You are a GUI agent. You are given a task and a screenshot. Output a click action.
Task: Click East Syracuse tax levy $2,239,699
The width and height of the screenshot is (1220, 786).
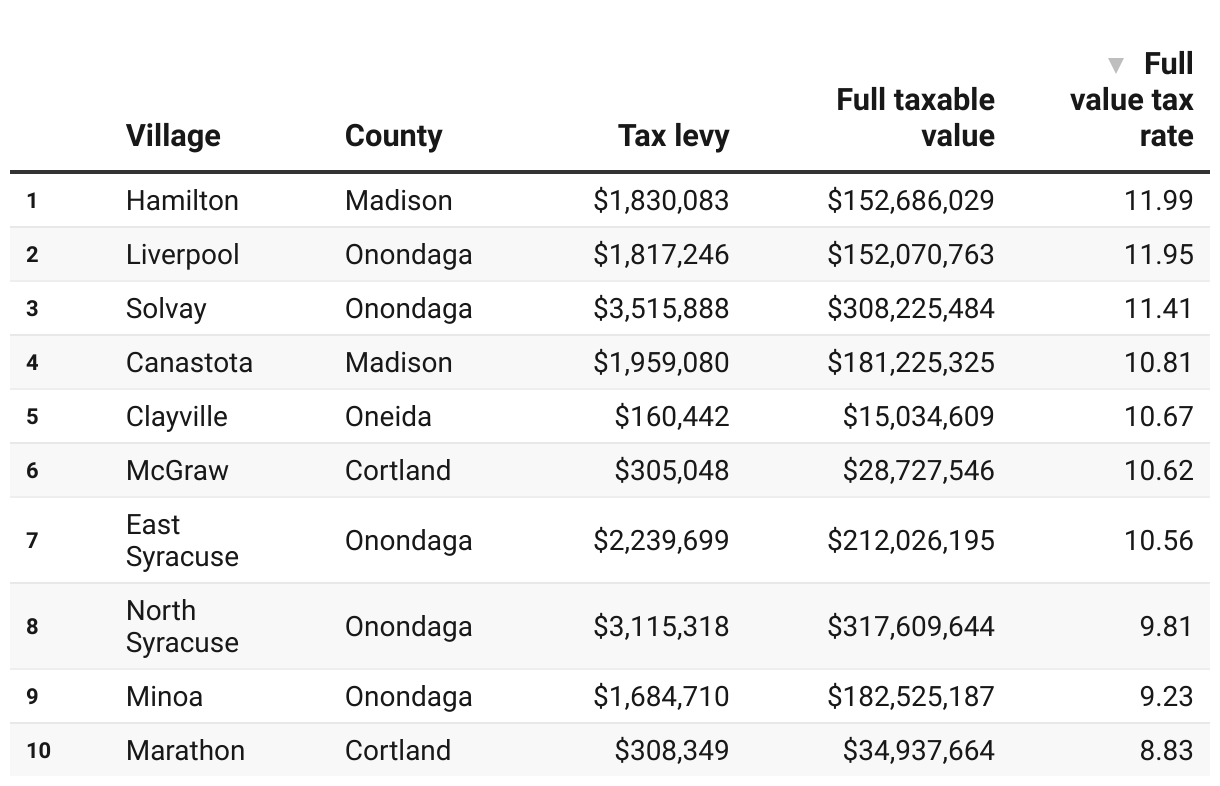point(661,540)
